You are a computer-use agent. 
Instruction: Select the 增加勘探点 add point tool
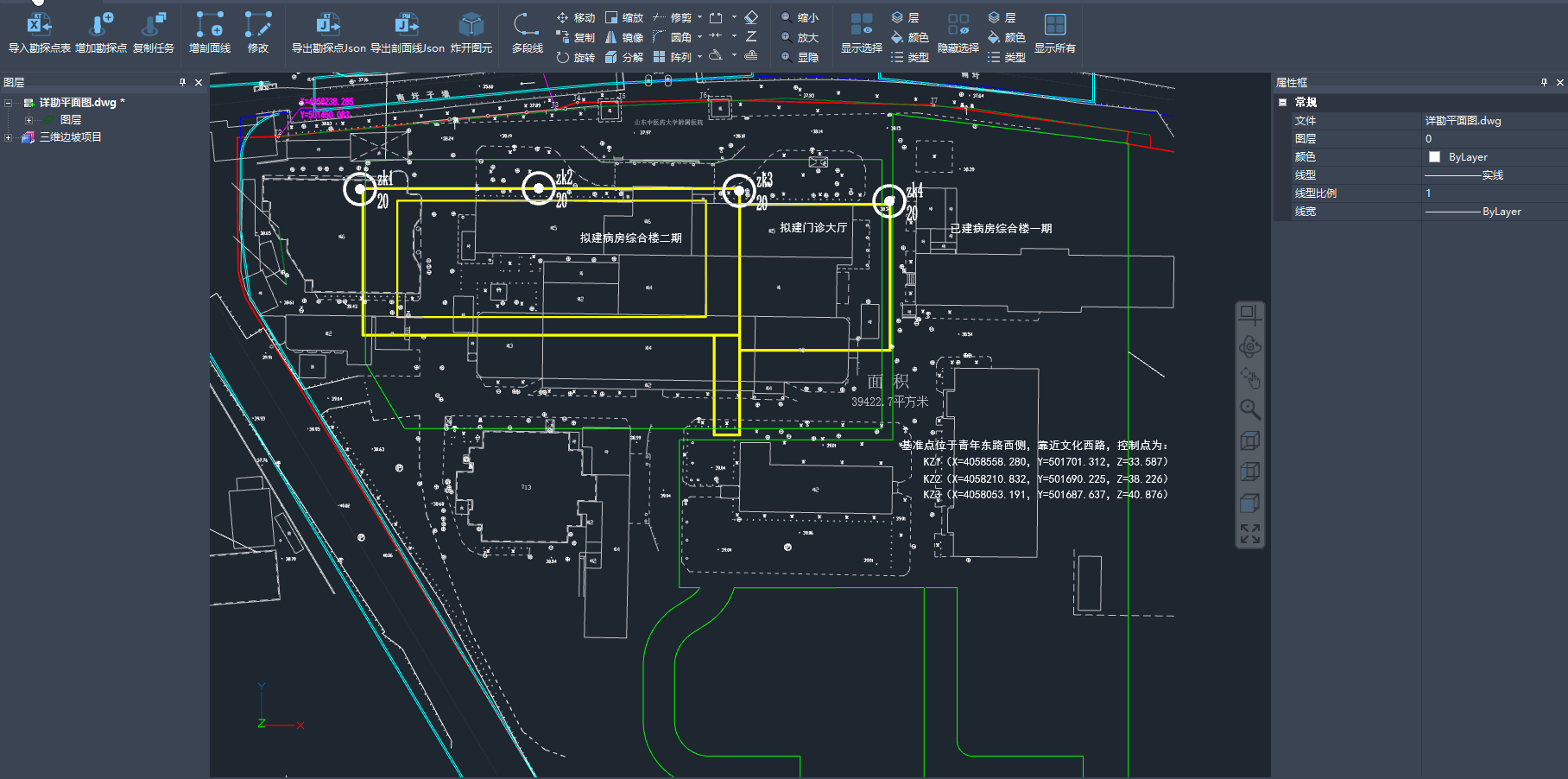[101, 32]
